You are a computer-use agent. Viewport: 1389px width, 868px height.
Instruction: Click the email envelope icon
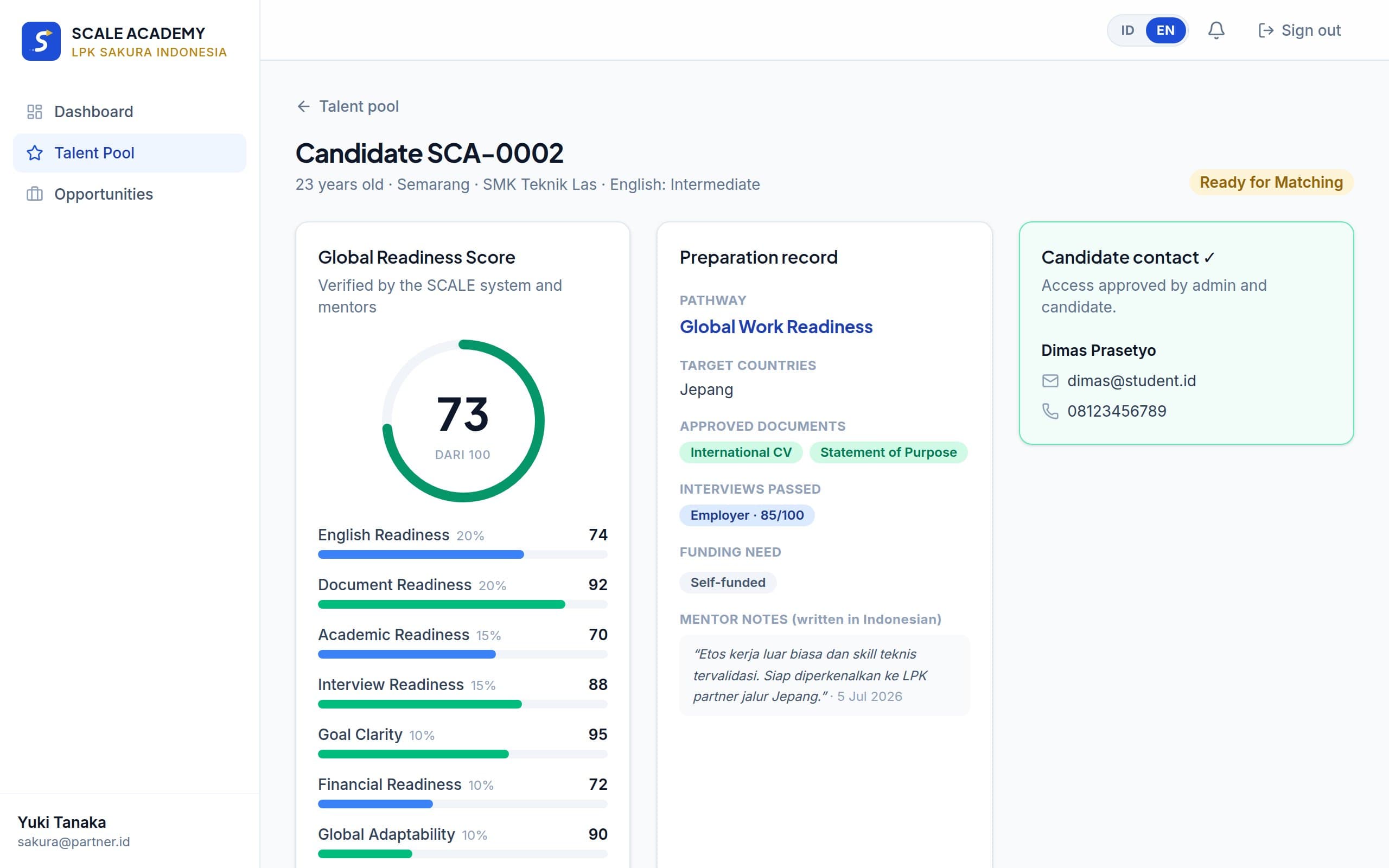click(x=1050, y=381)
